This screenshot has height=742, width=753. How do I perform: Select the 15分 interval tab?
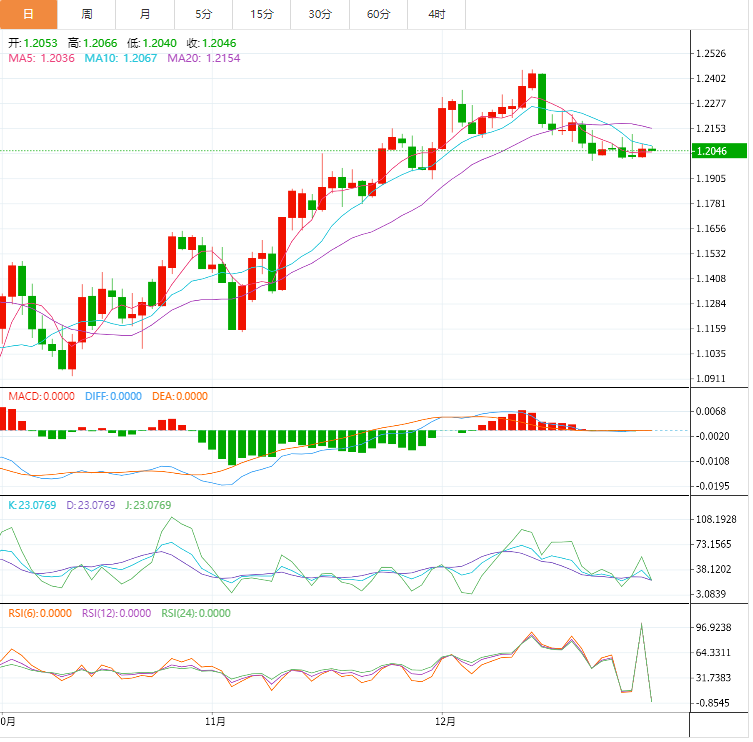click(x=262, y=14)
